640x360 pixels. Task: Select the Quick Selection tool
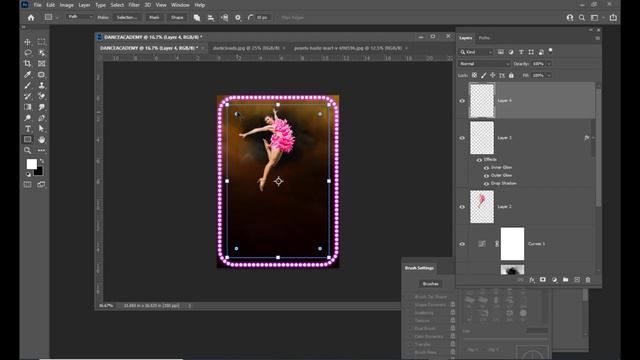(42, 53)
